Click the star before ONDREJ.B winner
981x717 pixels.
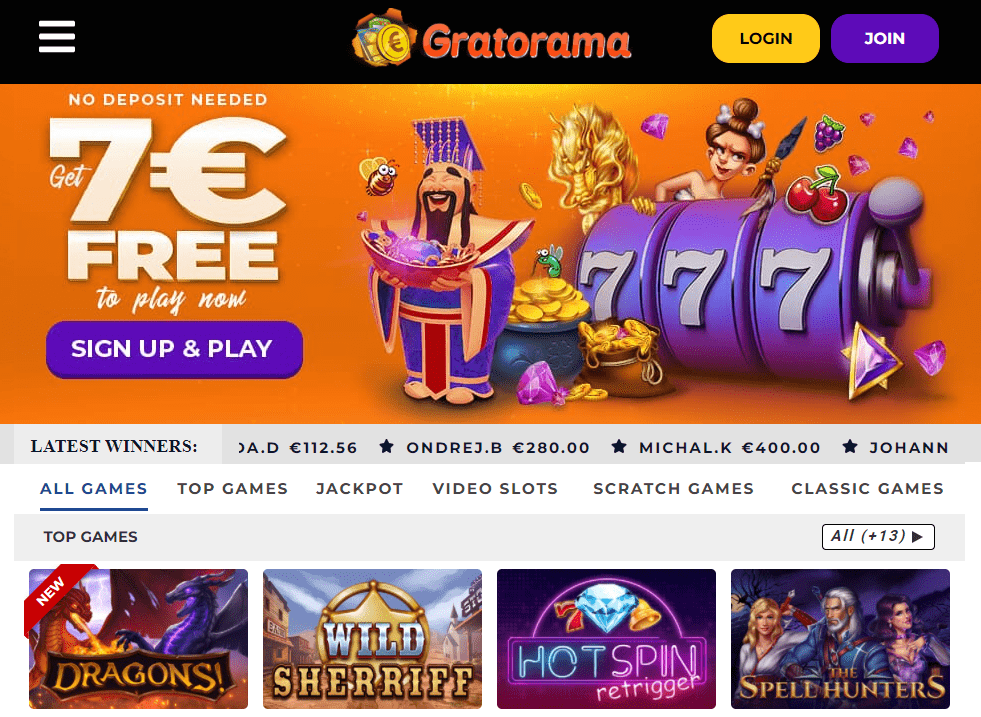[387, 447]
